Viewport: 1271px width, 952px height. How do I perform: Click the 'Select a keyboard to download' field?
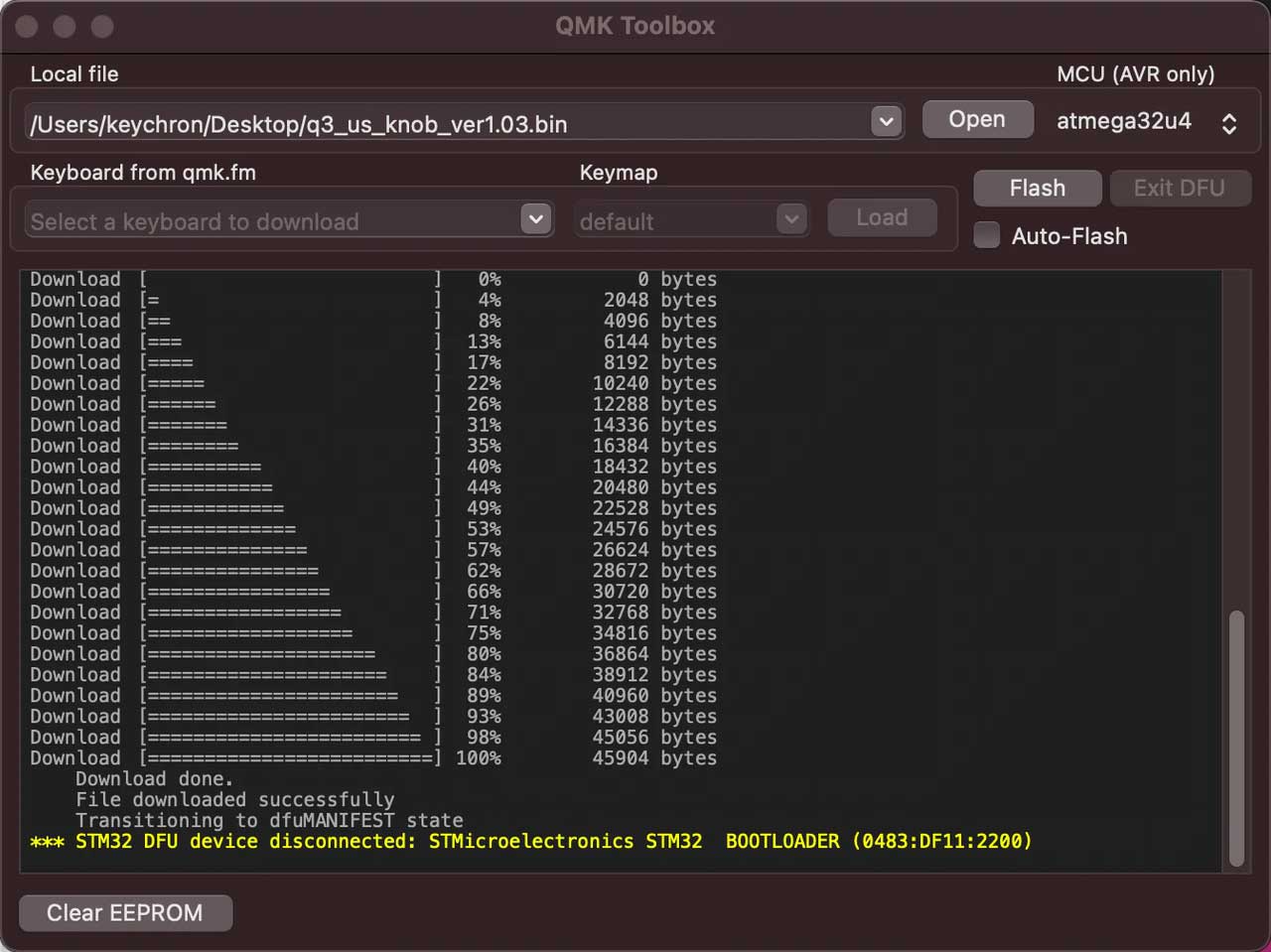click(268, 221)
